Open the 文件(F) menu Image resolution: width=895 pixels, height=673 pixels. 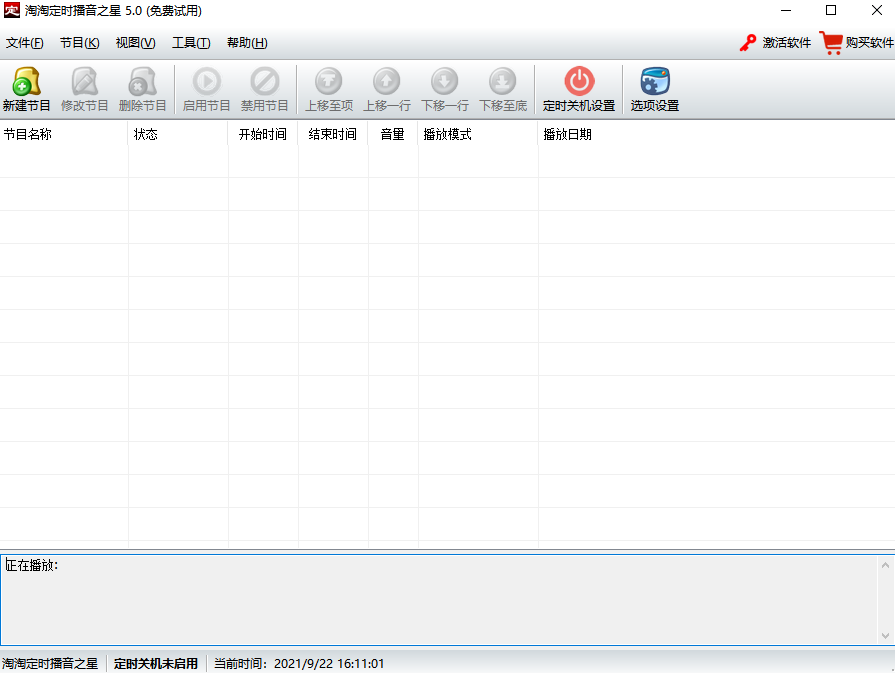point(25,43)
